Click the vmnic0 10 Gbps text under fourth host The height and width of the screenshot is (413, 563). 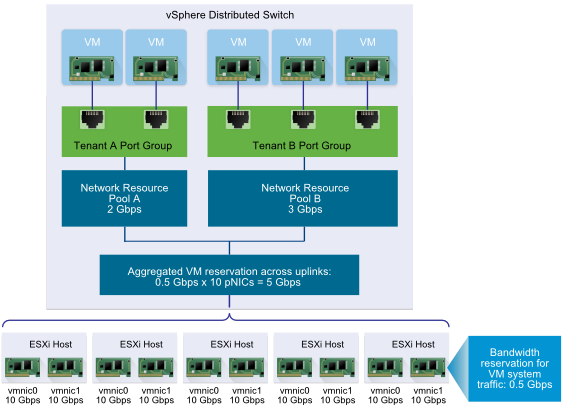(x=294, y=395)
